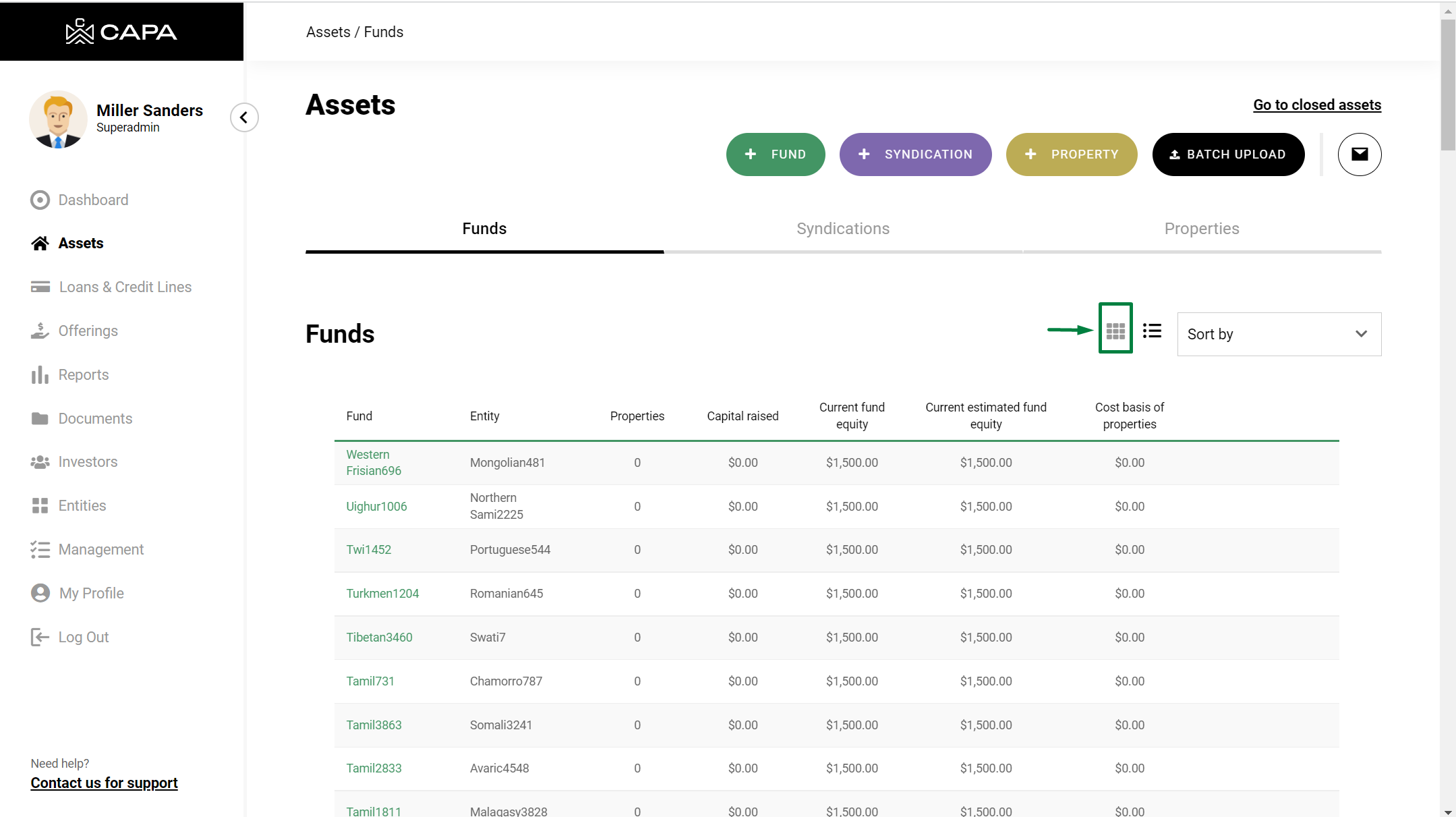
Task: Click the Dashboard sidebar icon
Action: pos(40,200)
